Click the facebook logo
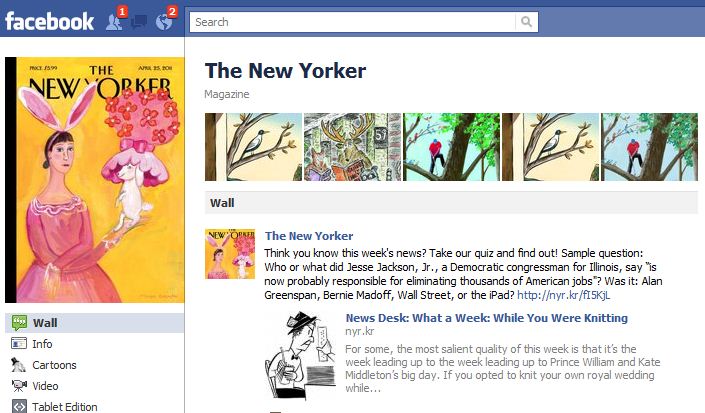 click(x=49, y=22)
